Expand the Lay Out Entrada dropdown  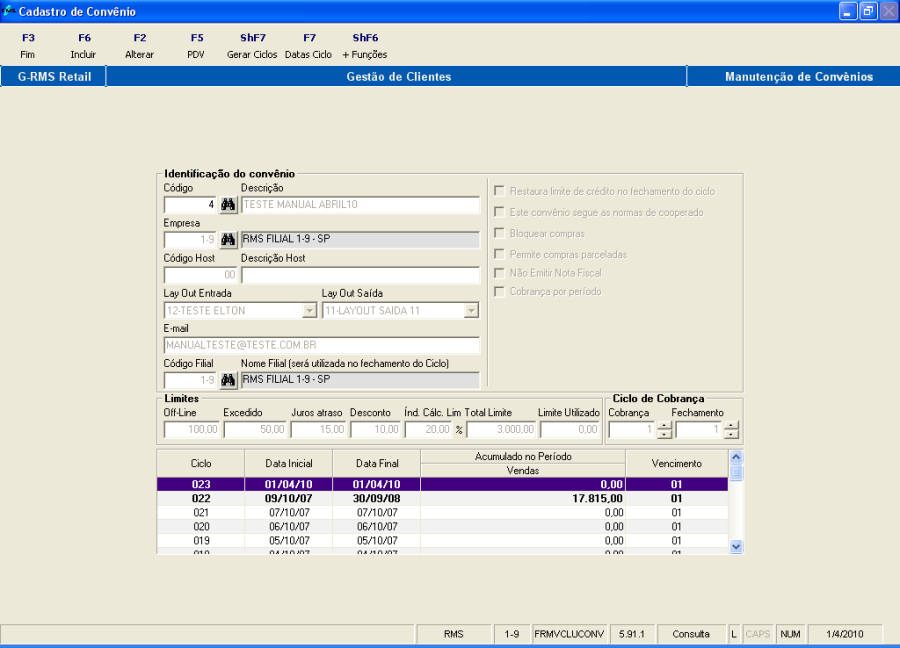coord(309,311)
